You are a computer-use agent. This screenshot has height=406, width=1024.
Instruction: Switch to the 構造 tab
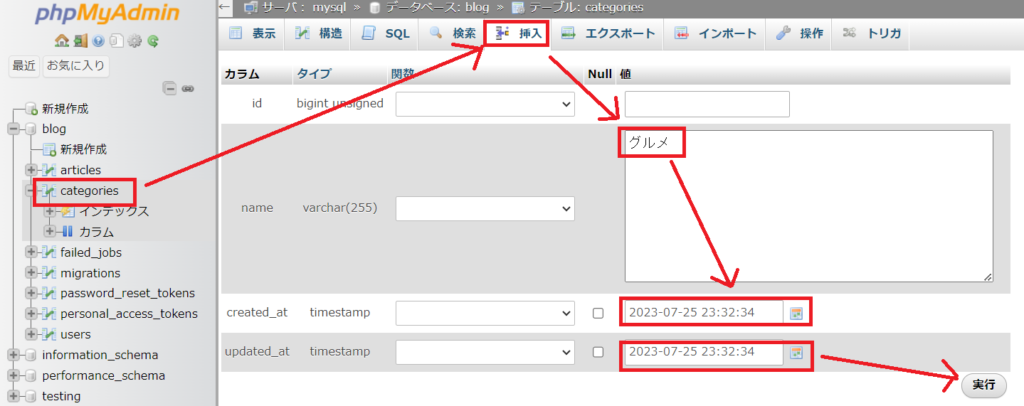pos(319,34)
